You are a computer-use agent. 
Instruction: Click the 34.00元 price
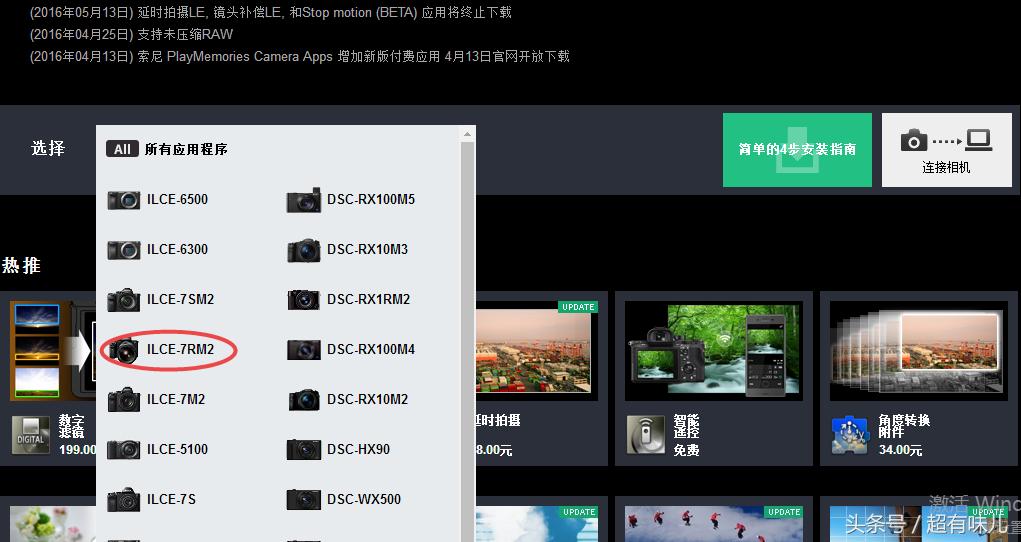coord(900,450)
